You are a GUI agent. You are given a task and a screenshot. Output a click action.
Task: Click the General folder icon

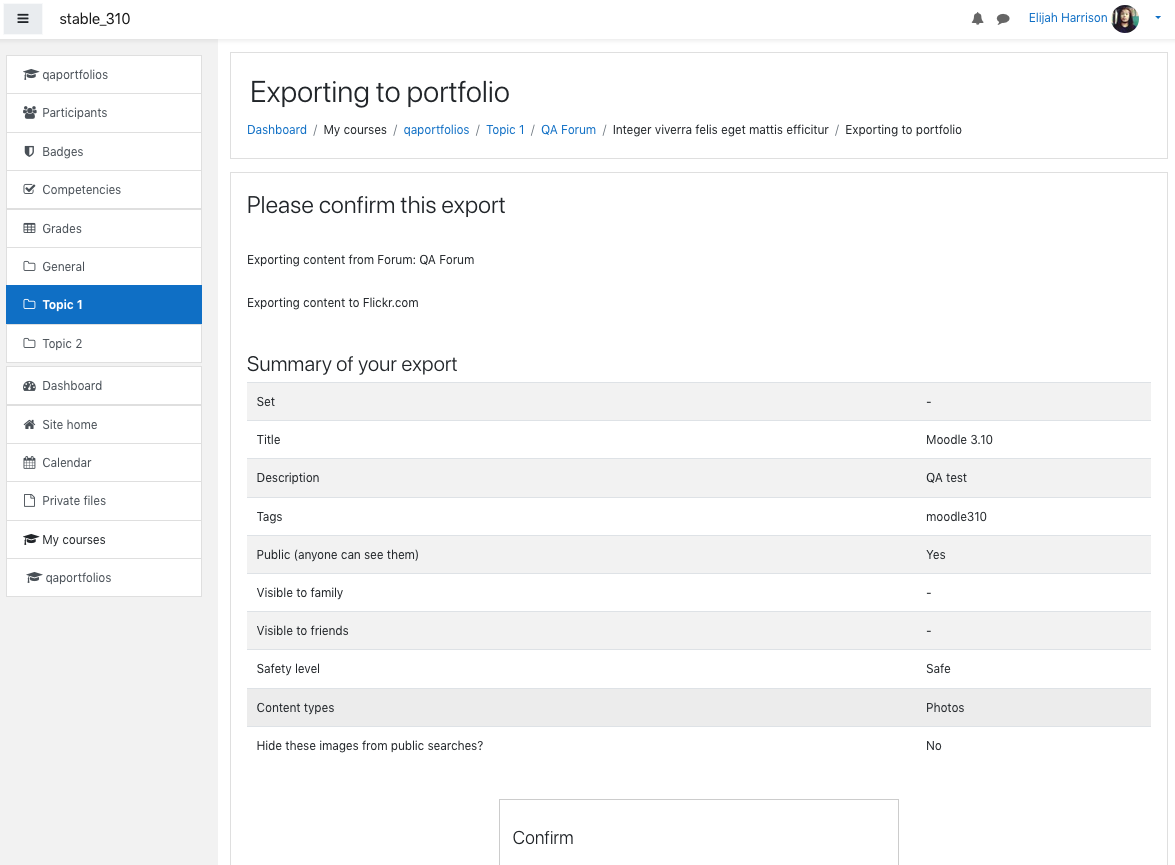29,267
